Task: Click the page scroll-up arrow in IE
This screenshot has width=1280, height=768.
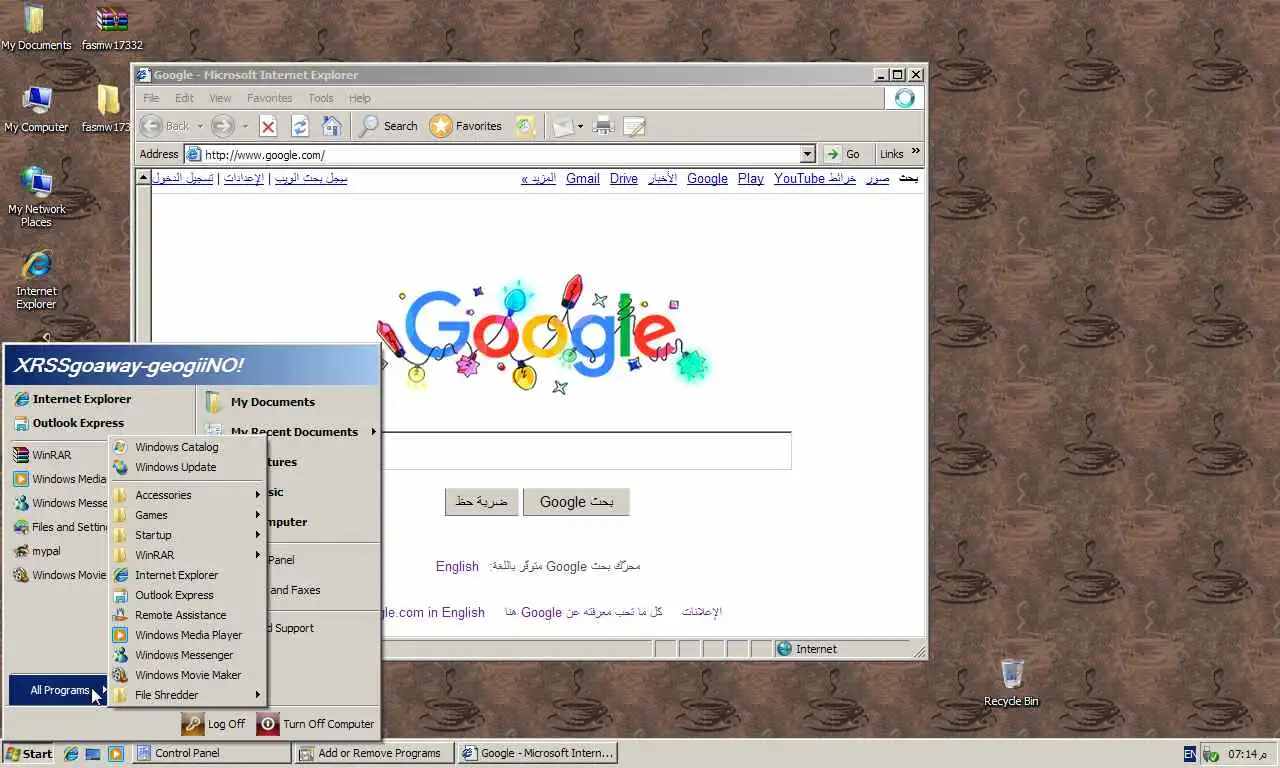Action: [x=144, y=177]
